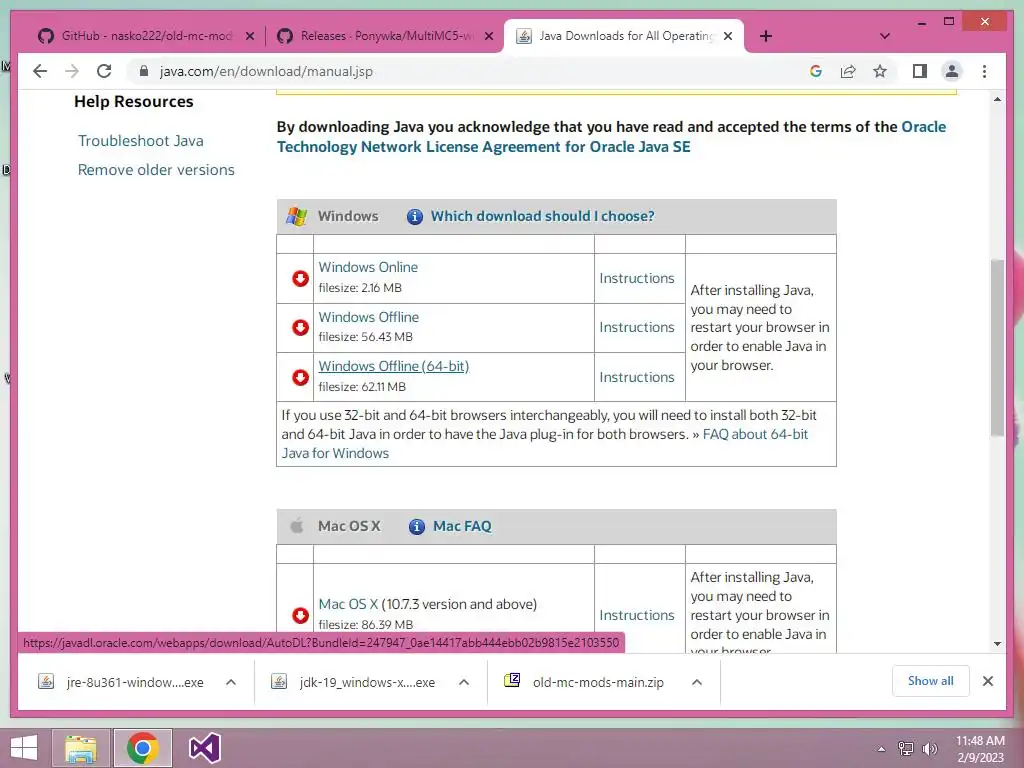Select Java Downloads for All Operating tab
The width and height of the screenshot is (1024, 768).
tap(626, 36)
